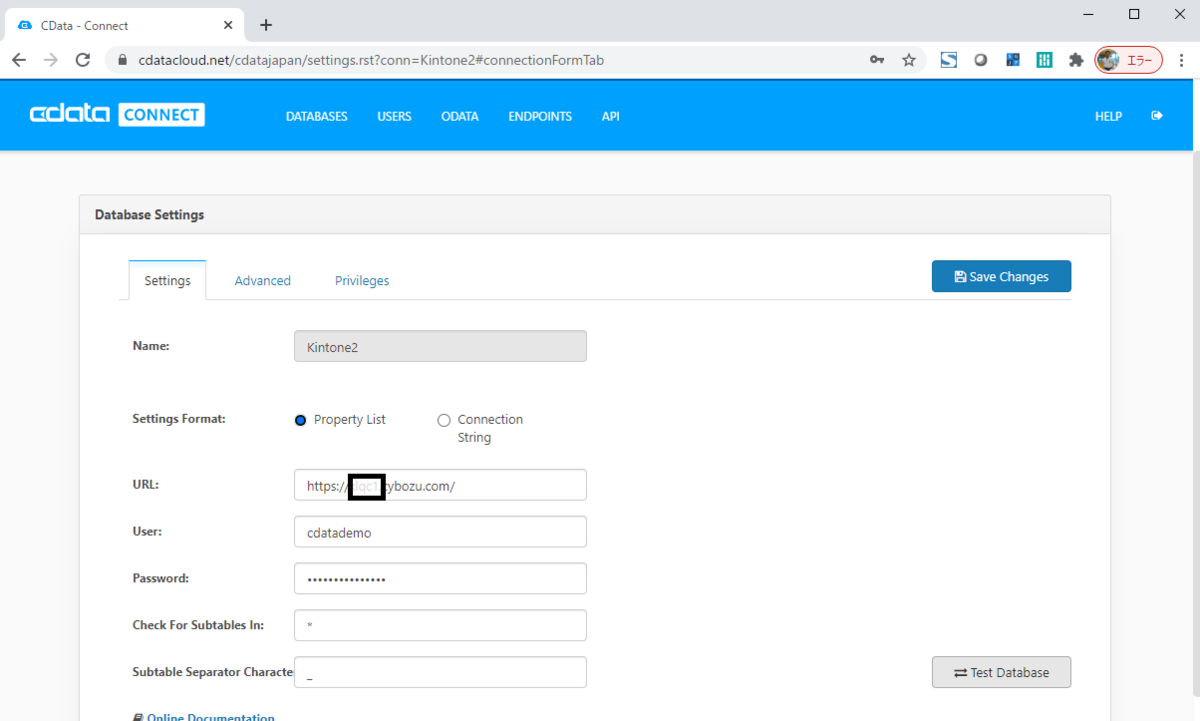Click the blue pixel-square extension icon

tap(1013, 60)
